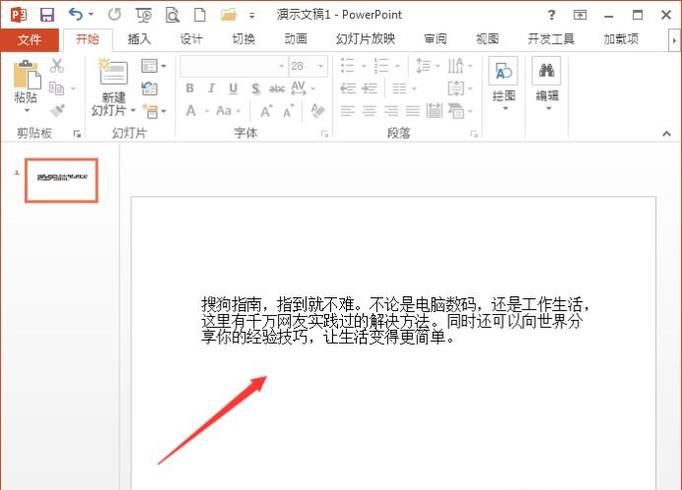The image size is (682, 490).
Task: Switch to the 设计 Design tab
Action: [x=191, y=39]
